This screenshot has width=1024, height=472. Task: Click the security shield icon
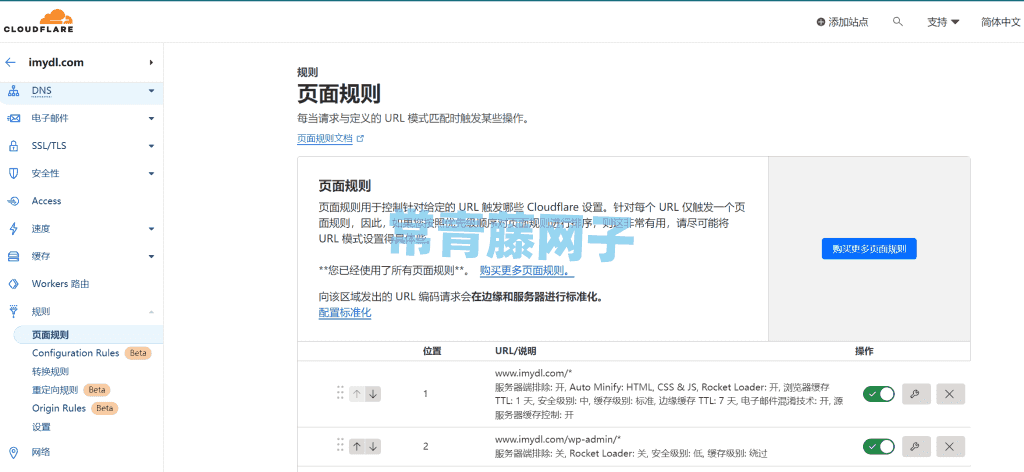[x=13, y=174]
